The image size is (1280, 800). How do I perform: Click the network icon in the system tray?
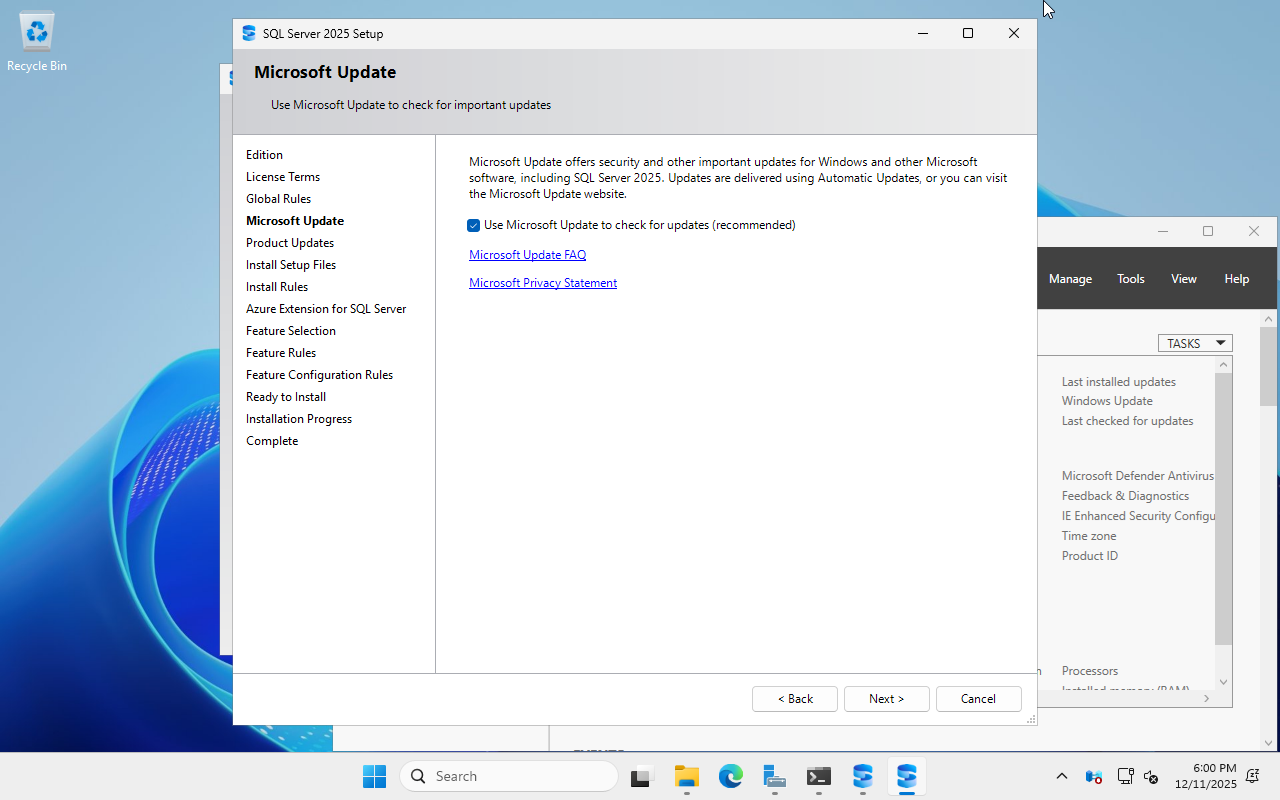pyautogui.click(x=1125, y=776)
